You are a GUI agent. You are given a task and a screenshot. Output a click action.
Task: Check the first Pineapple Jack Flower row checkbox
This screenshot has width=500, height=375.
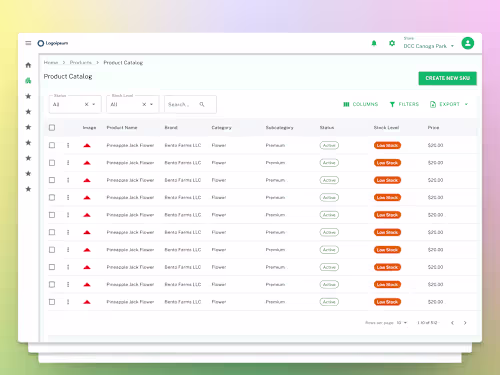[x=52, y=145]
